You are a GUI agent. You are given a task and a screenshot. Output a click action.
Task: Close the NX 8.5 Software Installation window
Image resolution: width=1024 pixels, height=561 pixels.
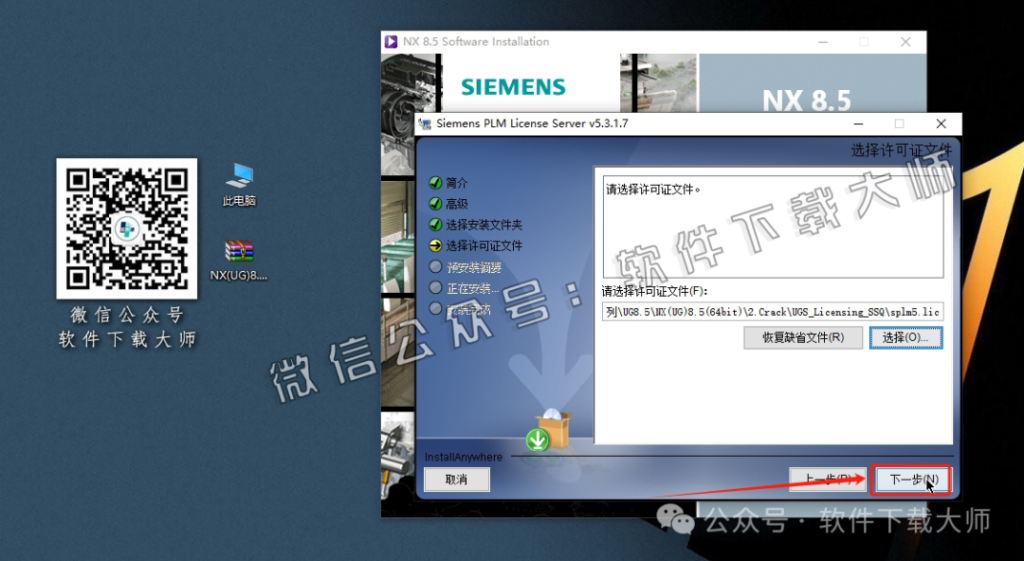click(x=905, y=42)
